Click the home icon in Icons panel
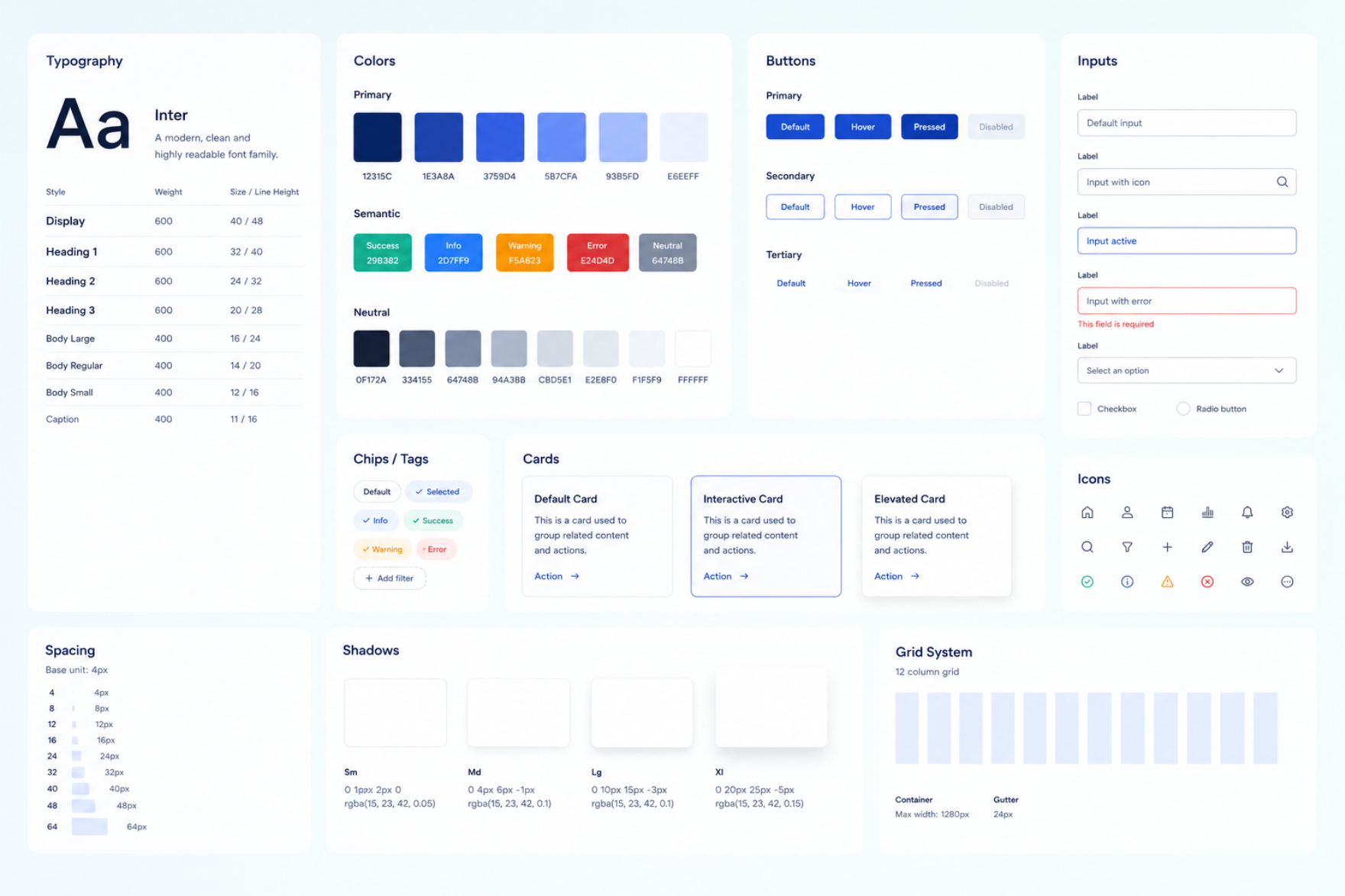This screenshot has height=896, width=1345. tap(1087, 513)
